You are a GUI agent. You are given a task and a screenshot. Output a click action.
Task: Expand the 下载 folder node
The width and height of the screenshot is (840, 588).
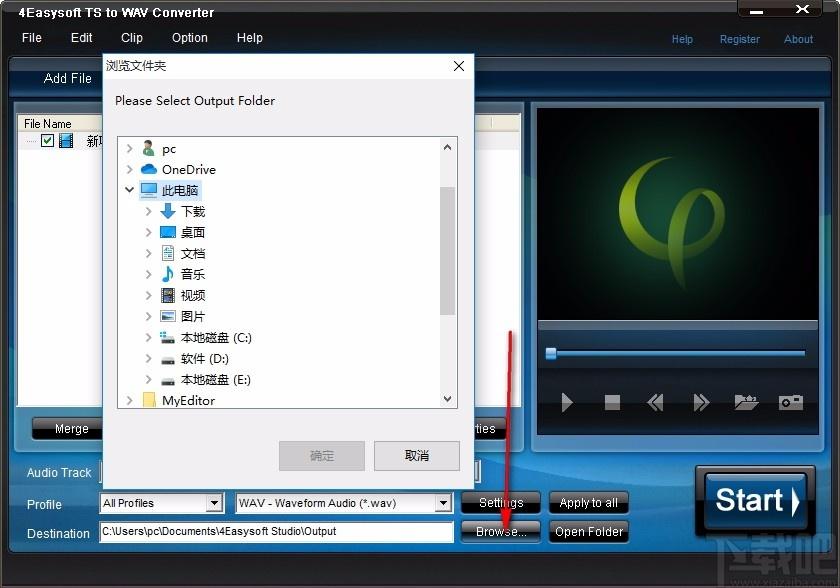click(148, 211)
